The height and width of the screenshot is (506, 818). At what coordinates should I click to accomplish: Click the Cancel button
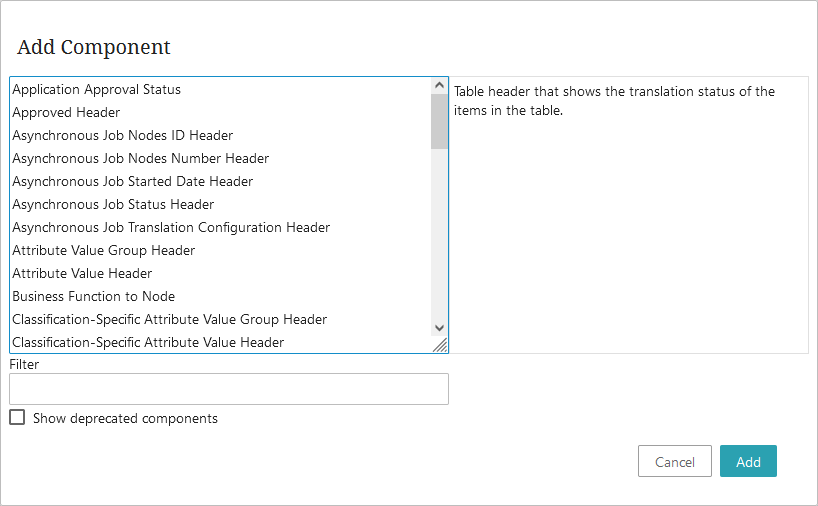(x=675, y=461)
